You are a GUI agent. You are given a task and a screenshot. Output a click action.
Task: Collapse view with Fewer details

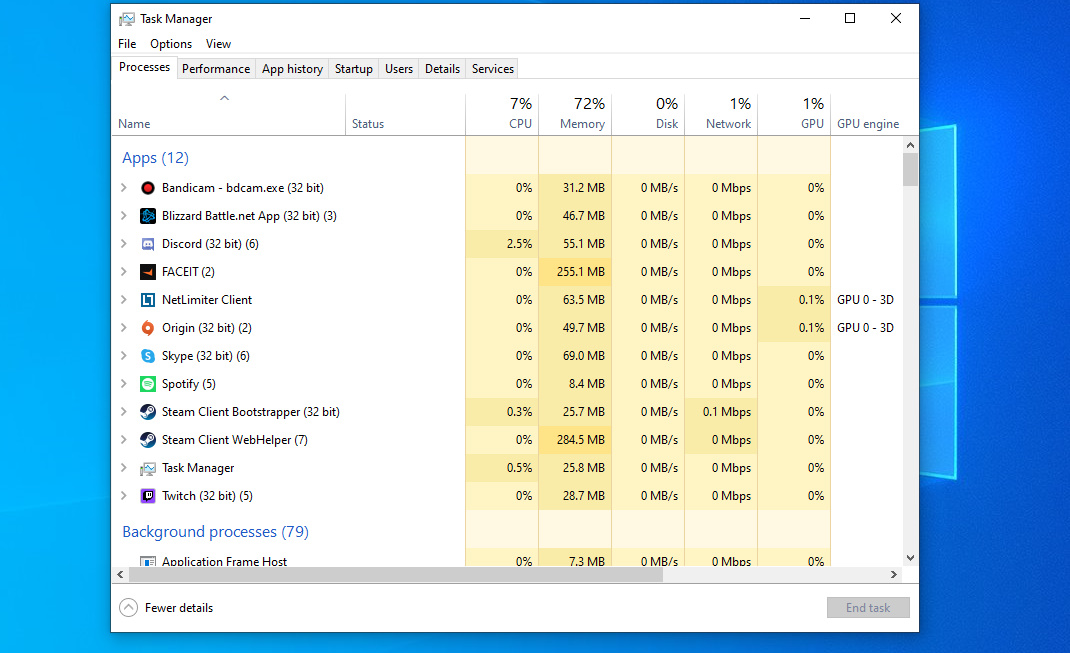pos(166,608)
